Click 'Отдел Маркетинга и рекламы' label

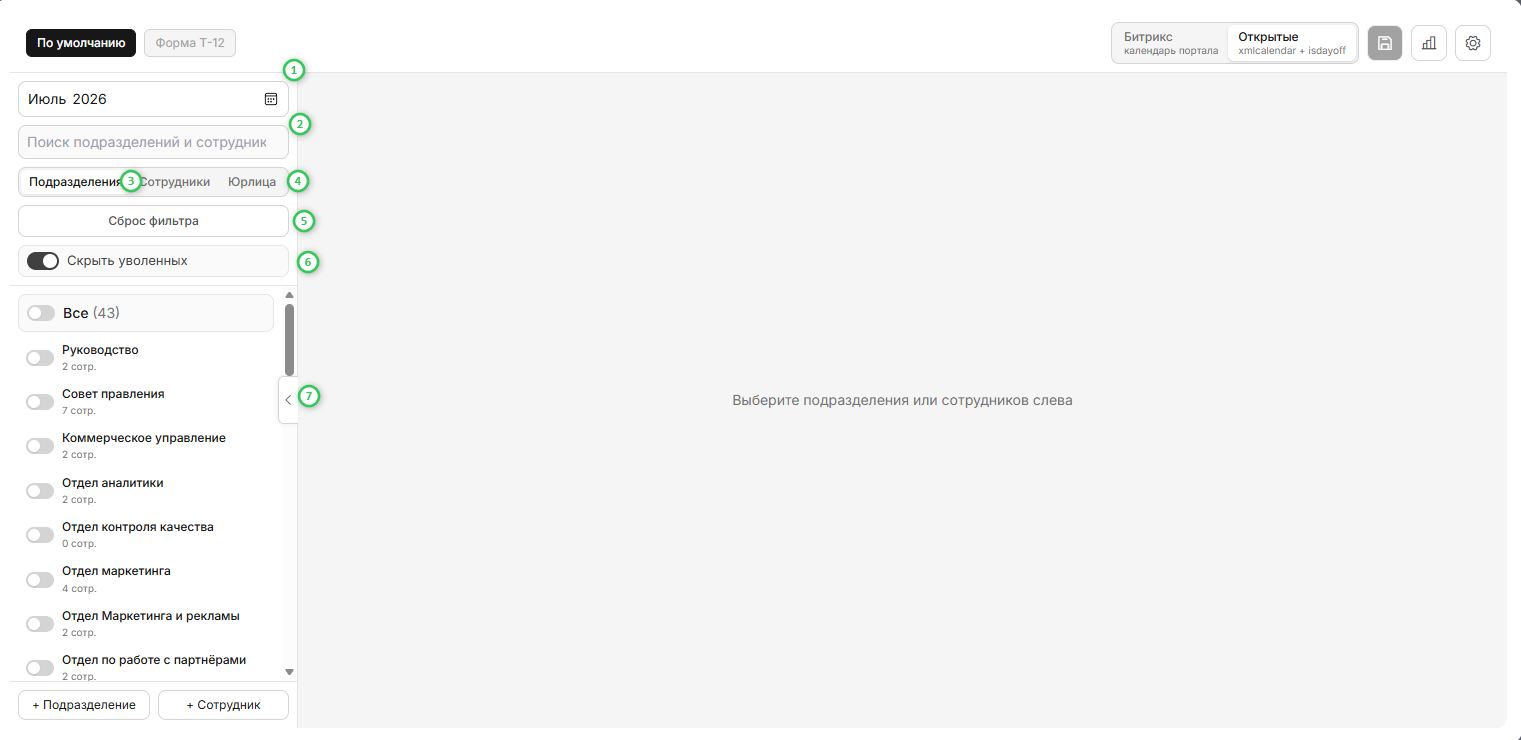coord(151,616)
